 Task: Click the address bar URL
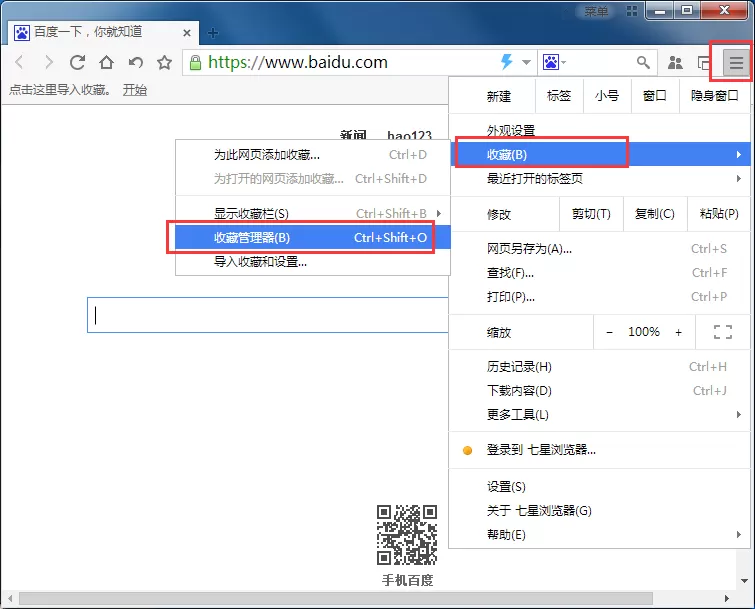[x=298, y=62]
